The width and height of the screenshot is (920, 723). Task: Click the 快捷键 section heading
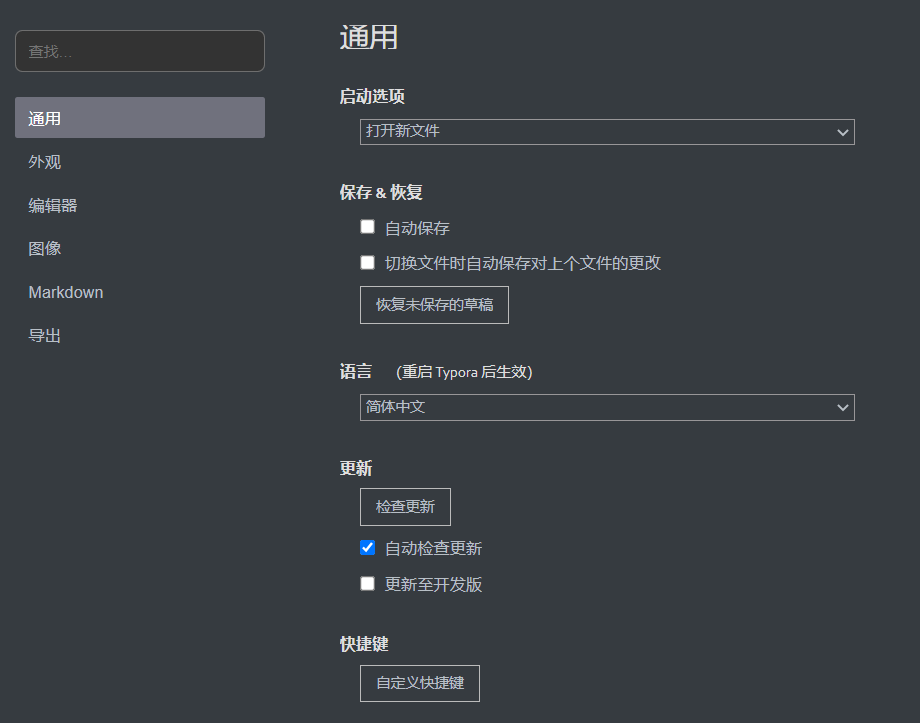click(364, 645)
